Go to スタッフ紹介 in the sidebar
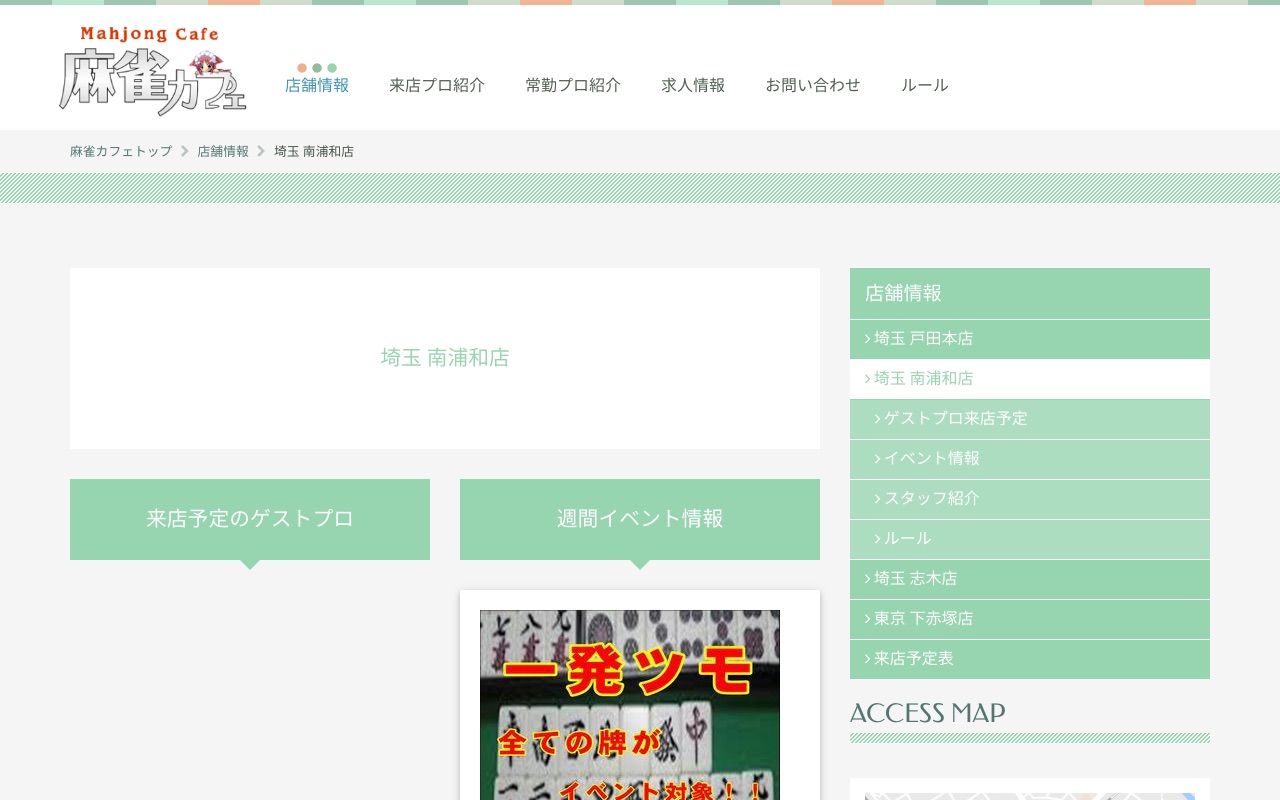Image resolution: width=1280 pixels, height=800 pixels. pyautogui.click(x=931, y=499)
